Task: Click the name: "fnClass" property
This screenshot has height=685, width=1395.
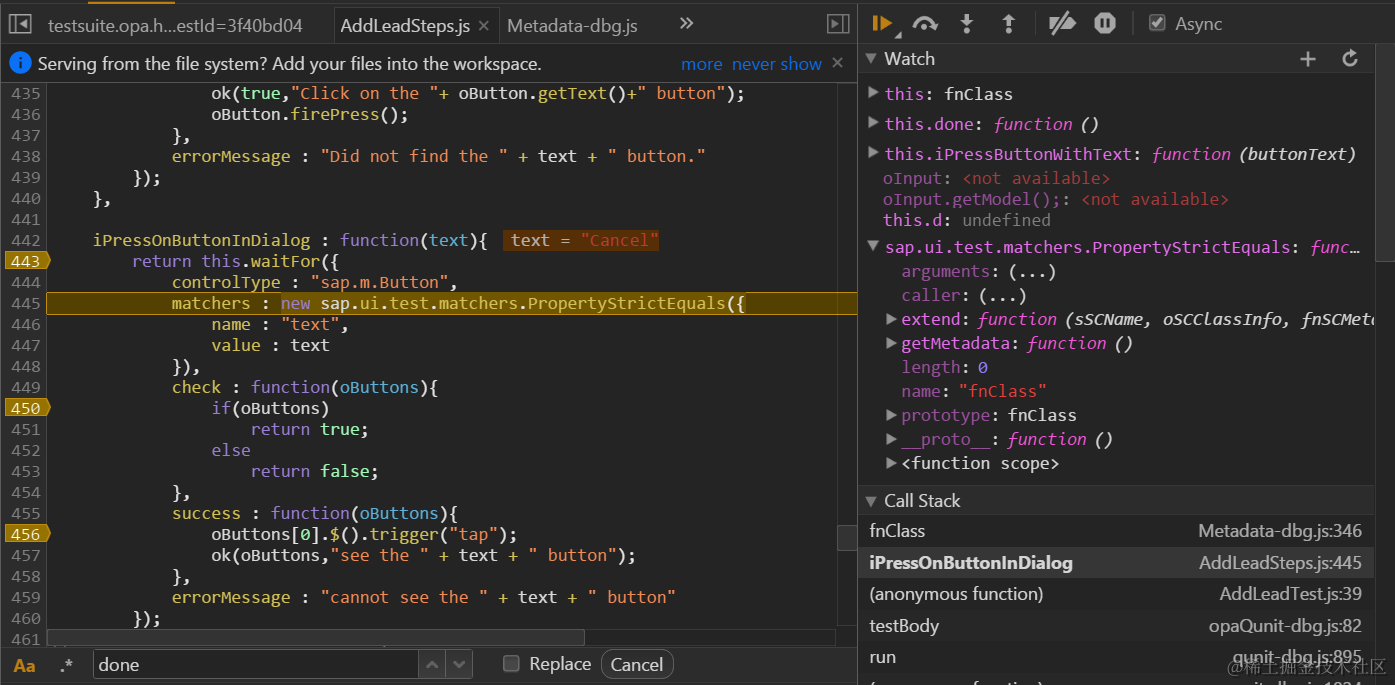Action: point(974,391)
